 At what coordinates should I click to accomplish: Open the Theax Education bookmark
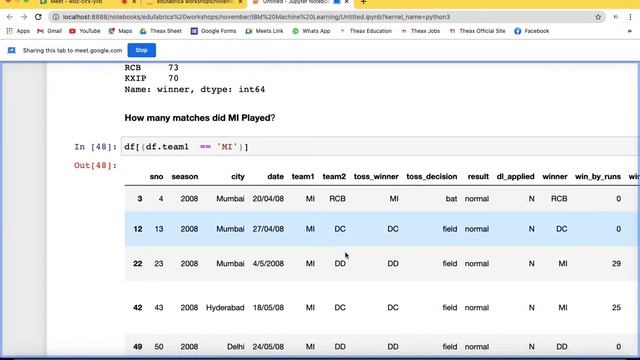[366, 31]
